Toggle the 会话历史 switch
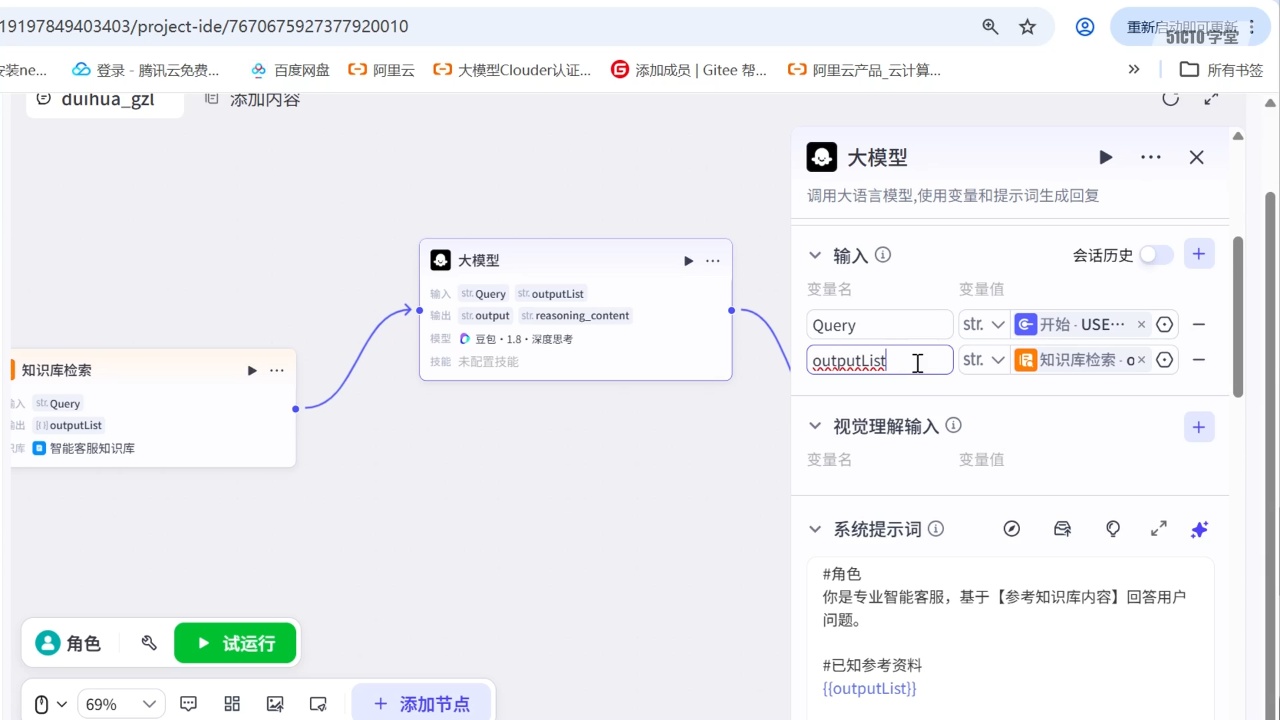This screenshot has width=1280, height=720. [1156, 255]
